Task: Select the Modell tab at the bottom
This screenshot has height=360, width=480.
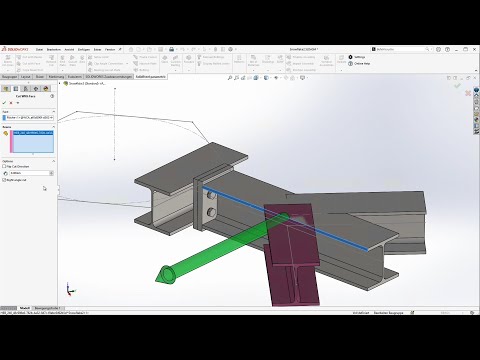Action: pyautogui.click(x=25, y=308)
